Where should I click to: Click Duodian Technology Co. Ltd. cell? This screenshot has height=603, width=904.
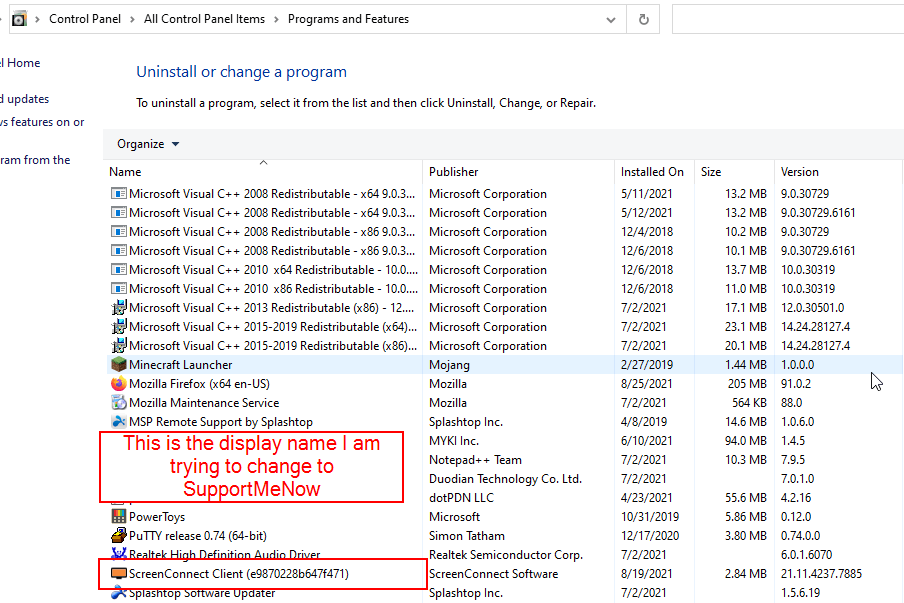(x=505, y=478)
